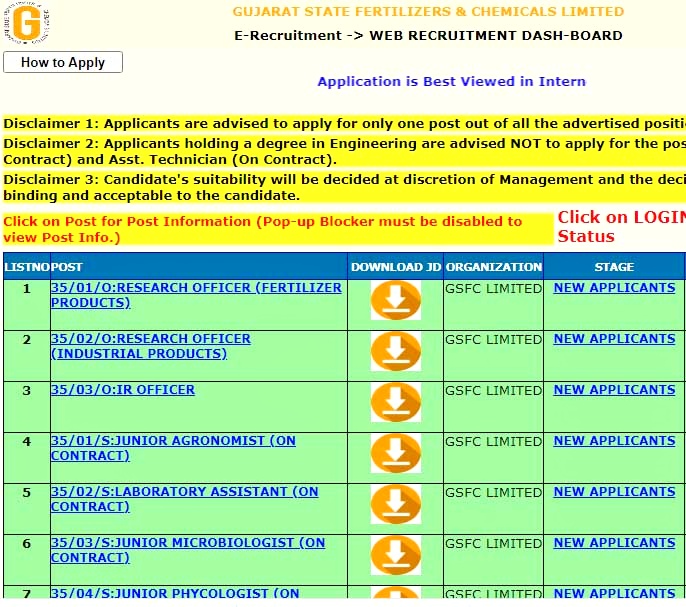Click New Applicants for Research Officer (Fertilizer Products)

tap(614, 288)
